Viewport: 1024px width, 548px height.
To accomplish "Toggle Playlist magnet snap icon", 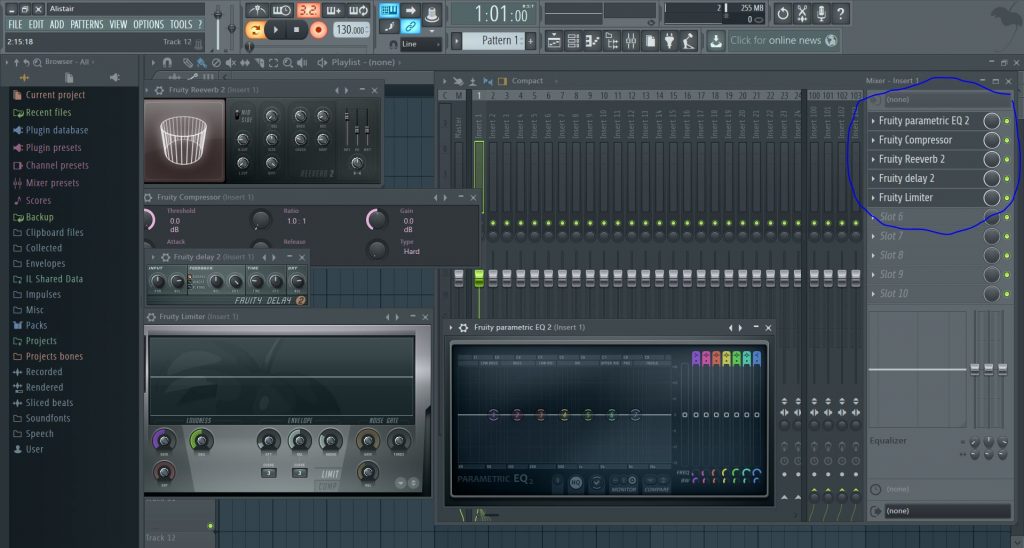I will 167,62.
